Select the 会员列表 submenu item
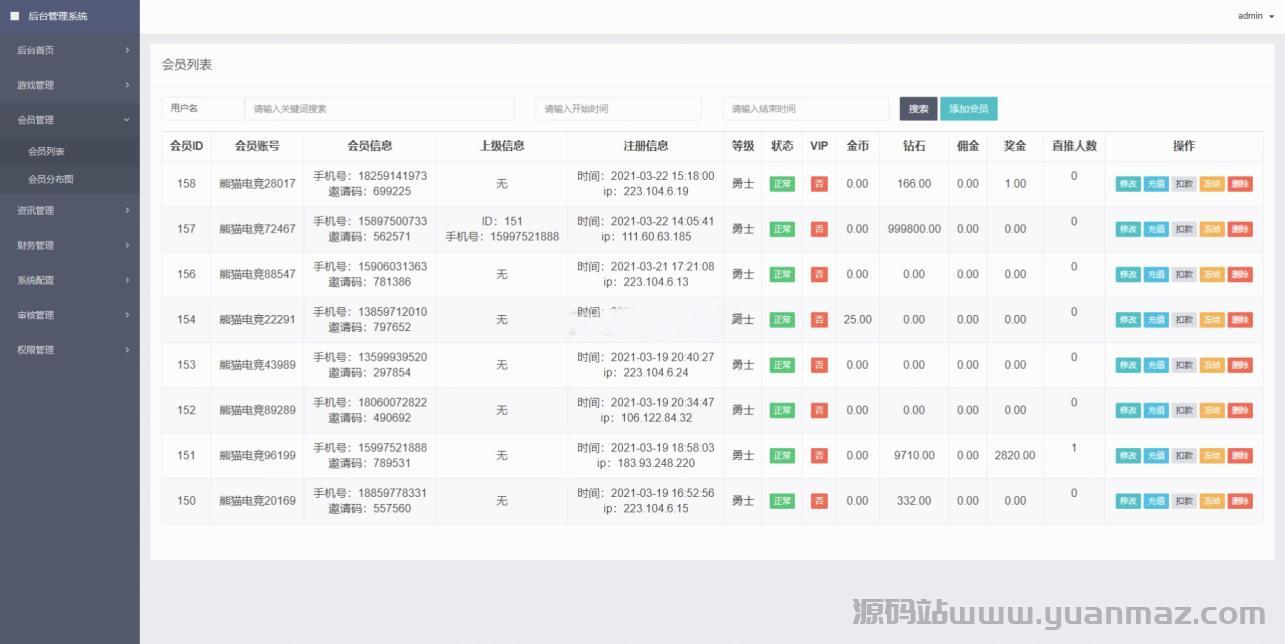The height and width of the screenshot is (644, 1285). pyautogui.click(x=46, y=152)
